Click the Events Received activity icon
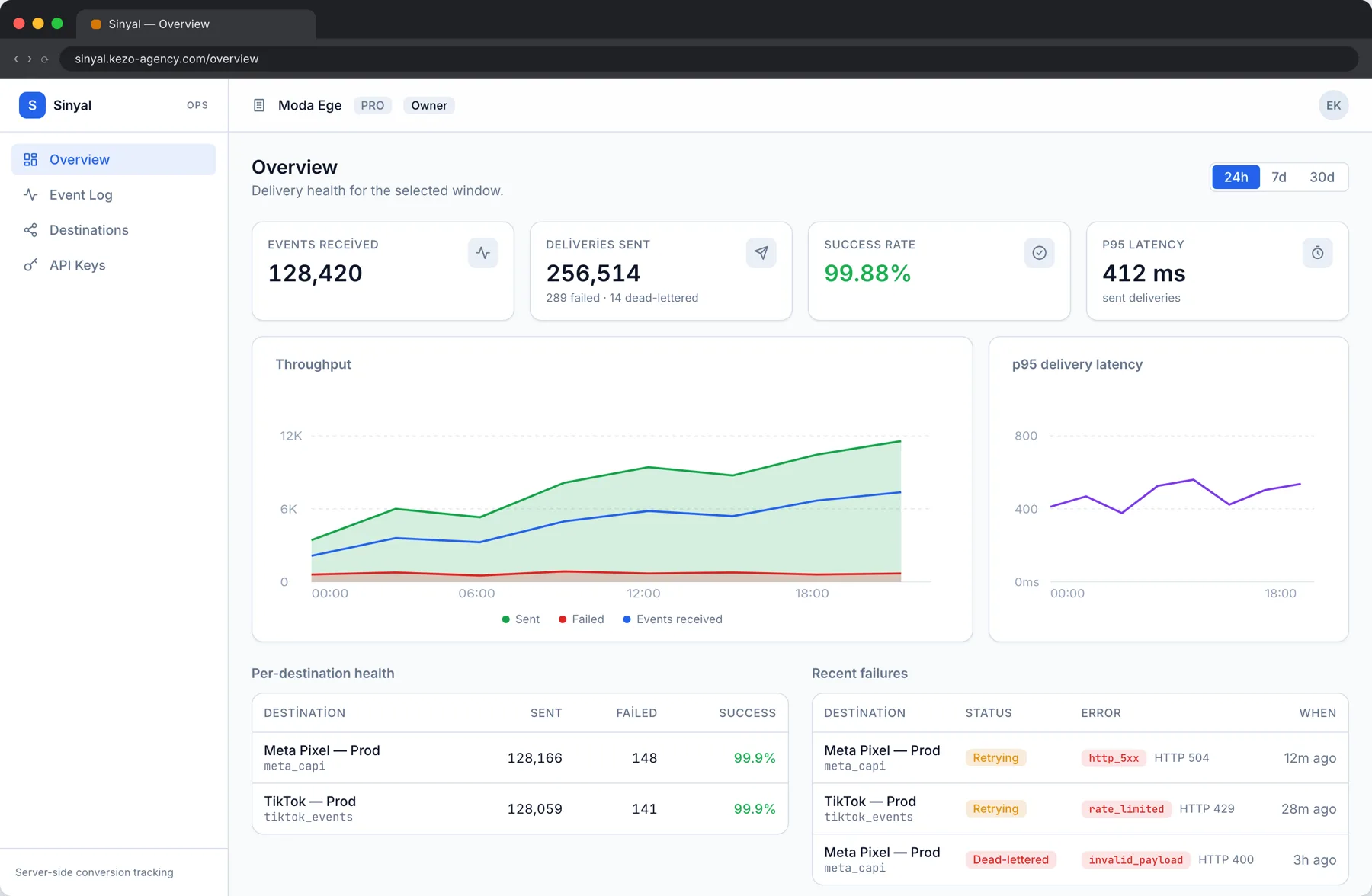Viewport: 1372px width, 896px height. (483, 253)
